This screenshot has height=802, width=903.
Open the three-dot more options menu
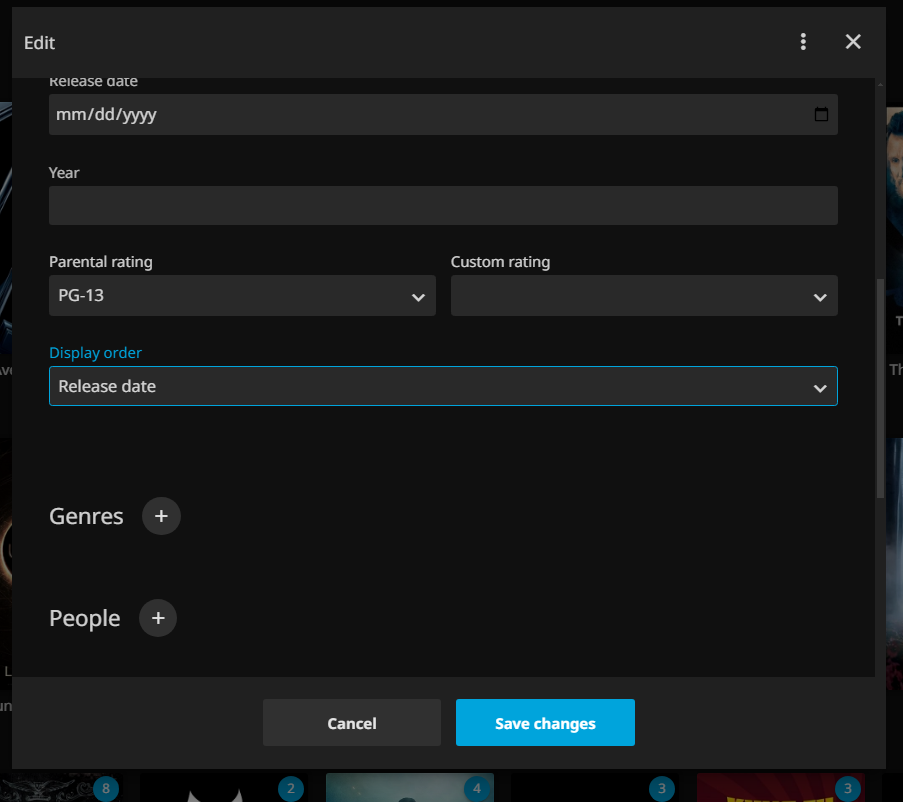pyautogui.click(x=803, y=42)
